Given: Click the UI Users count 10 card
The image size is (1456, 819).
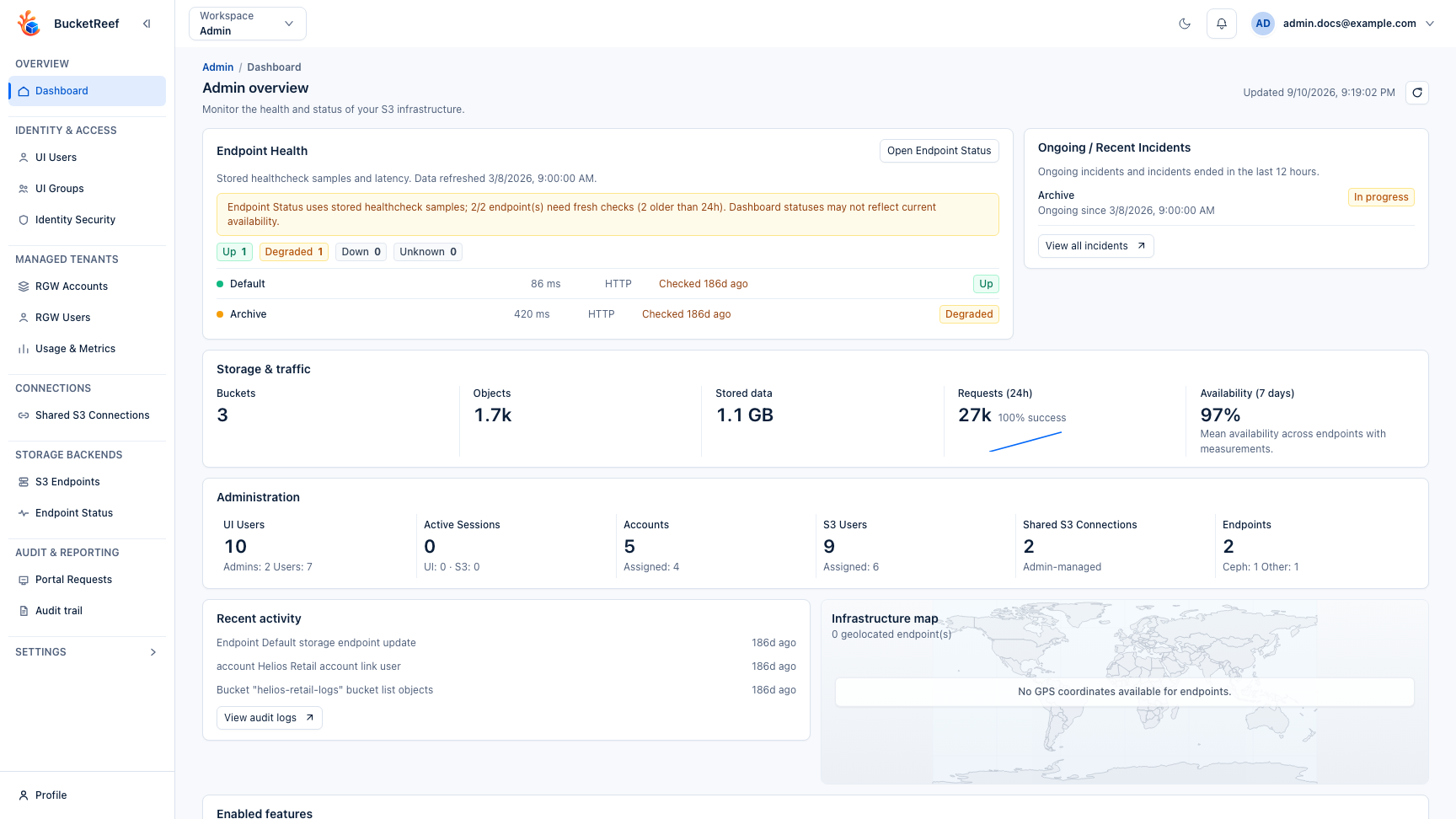Looking at the screenshot, I should 316,545.
